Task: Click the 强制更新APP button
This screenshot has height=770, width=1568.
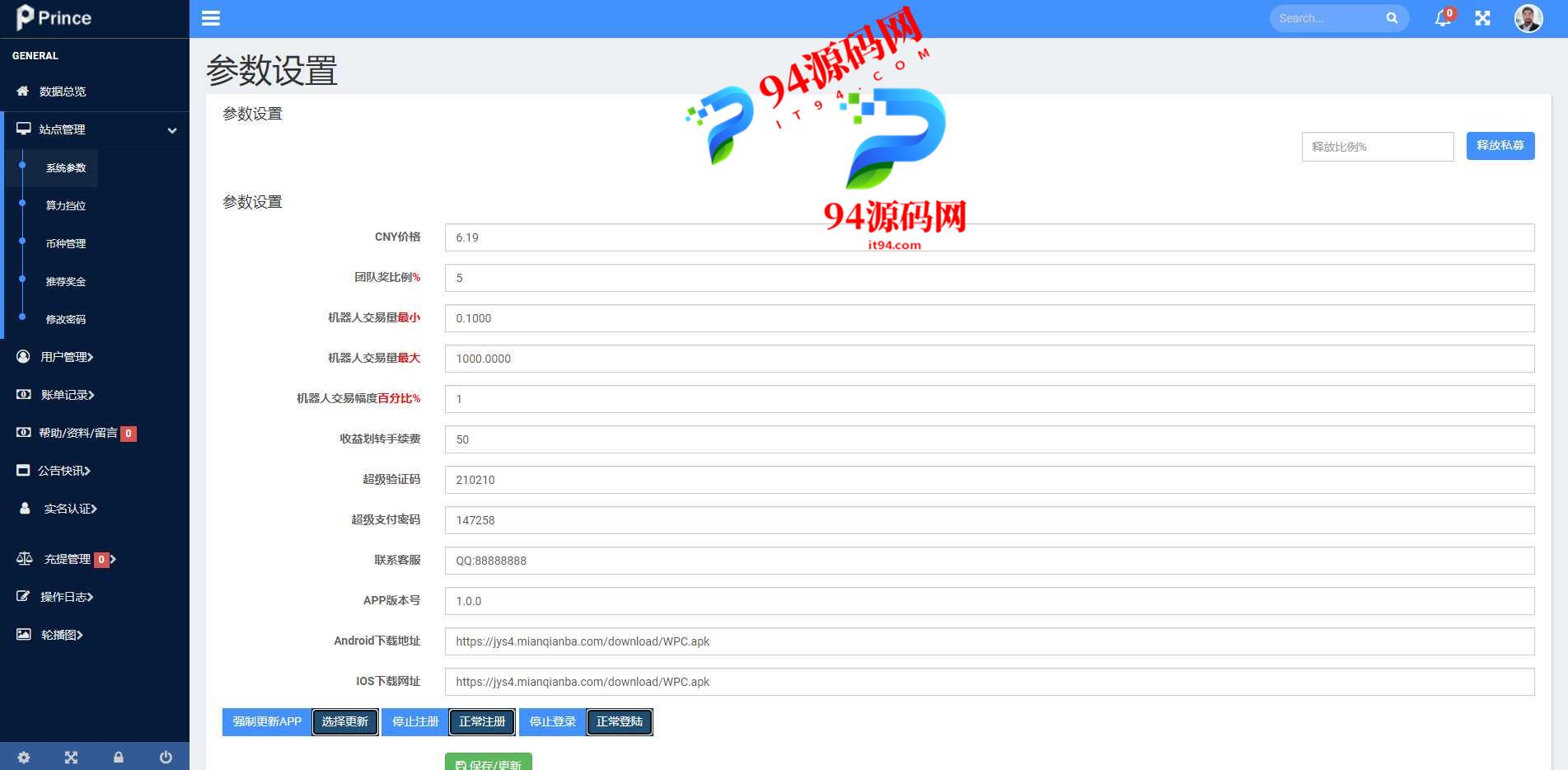Action: [x=267, y=721]
